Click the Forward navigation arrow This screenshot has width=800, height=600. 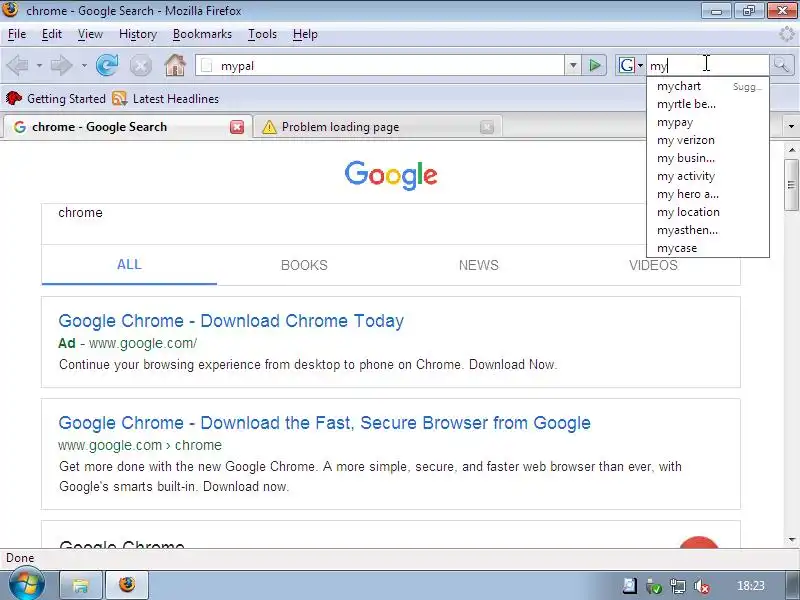(x=61, y=65)
